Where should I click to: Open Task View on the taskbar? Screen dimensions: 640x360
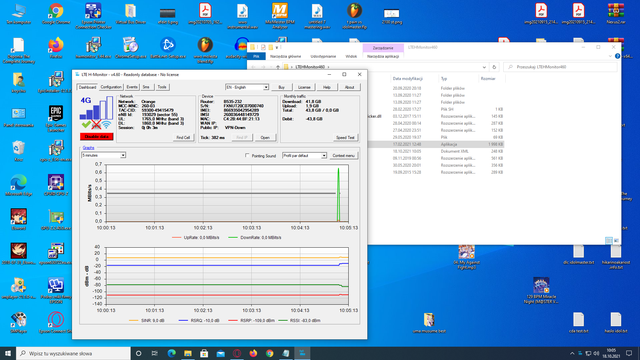click(x=155, y=353)
